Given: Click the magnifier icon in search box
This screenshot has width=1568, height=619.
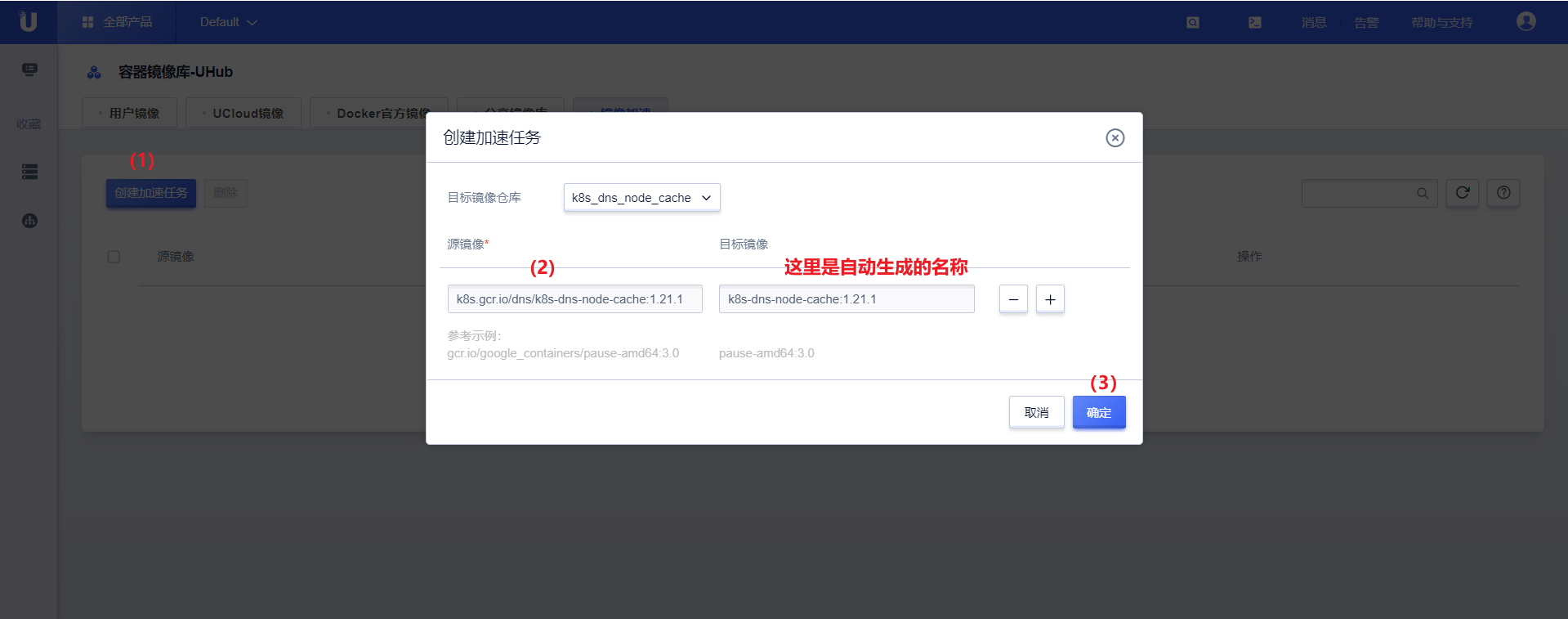Looking at the screenshot, I should (1423, 194).
